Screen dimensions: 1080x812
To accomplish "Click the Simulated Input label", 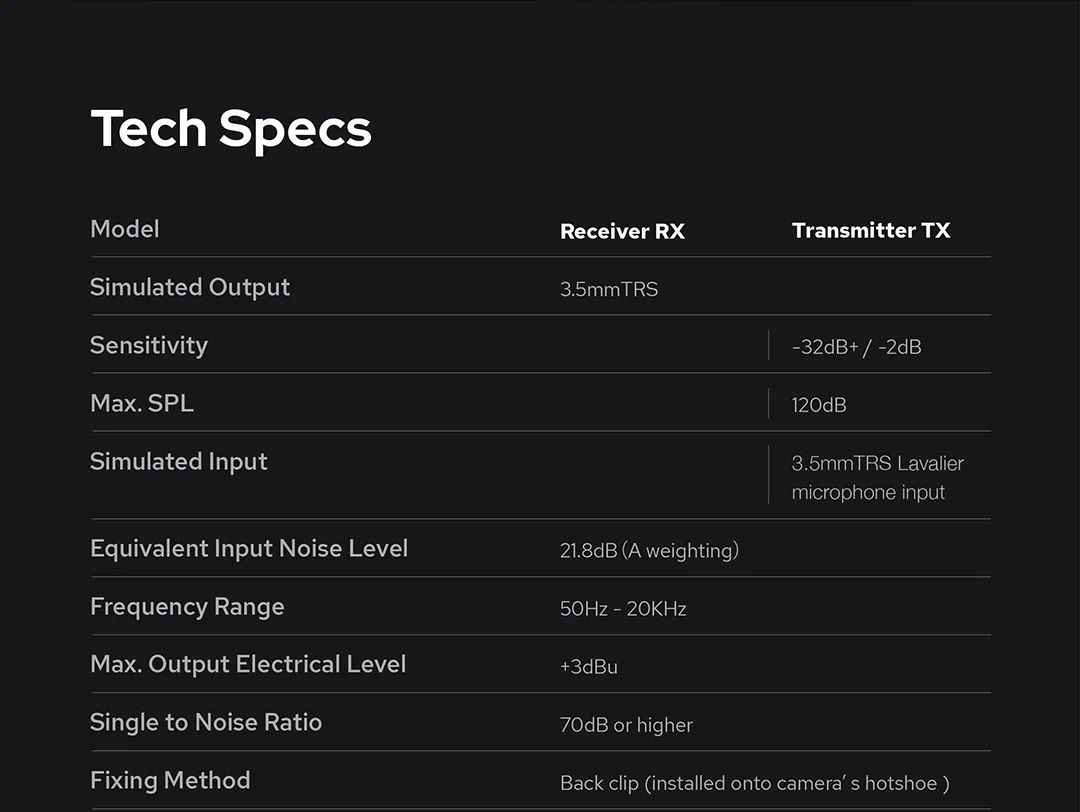I will pyautogui.click(x=179, y=461).
